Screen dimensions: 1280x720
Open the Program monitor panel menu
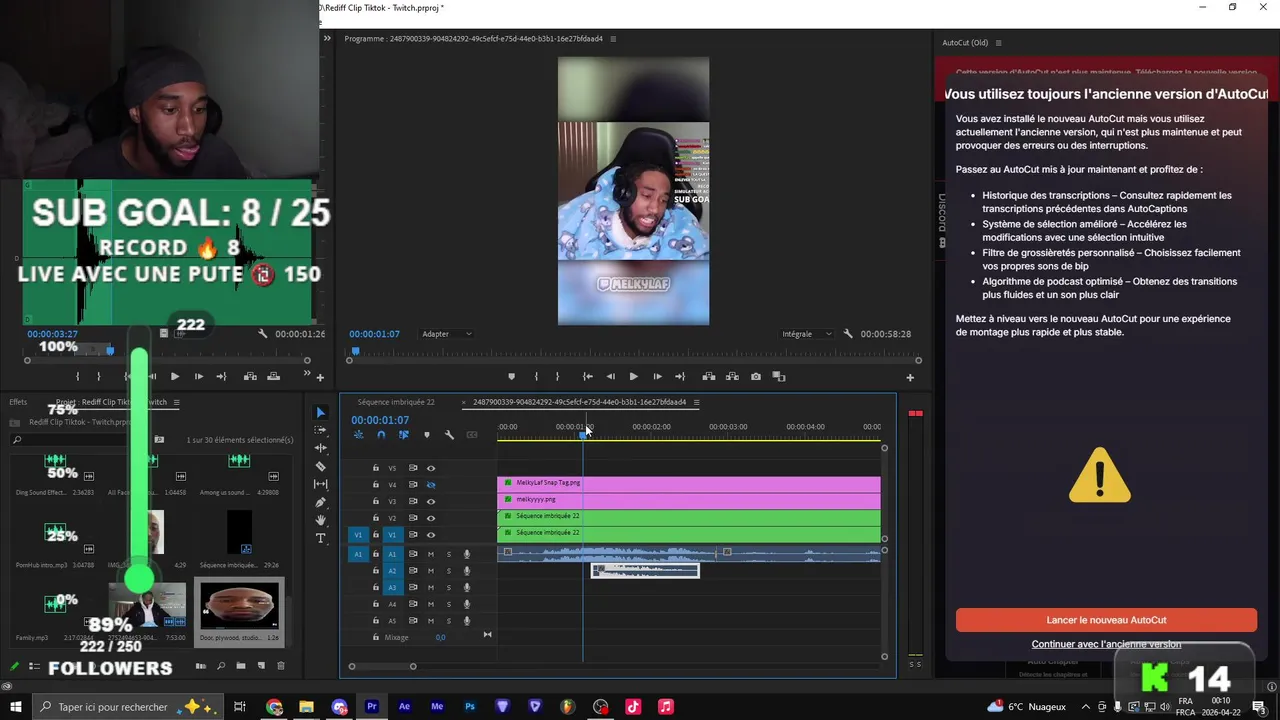coord(613,39)
